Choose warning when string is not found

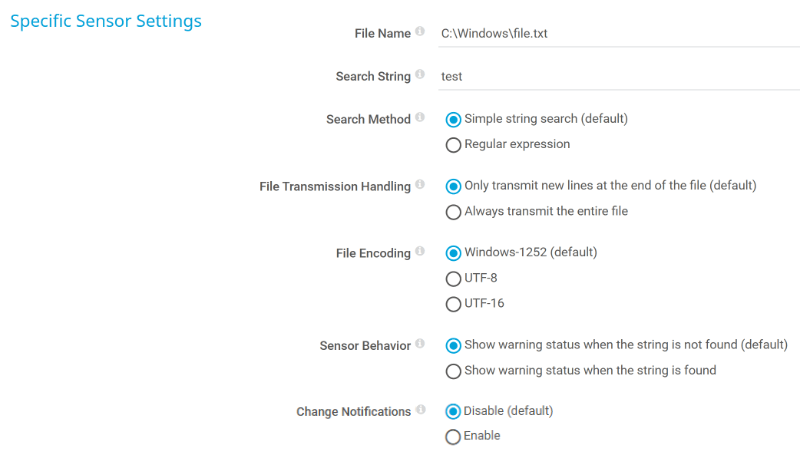[x=454, y=345]
